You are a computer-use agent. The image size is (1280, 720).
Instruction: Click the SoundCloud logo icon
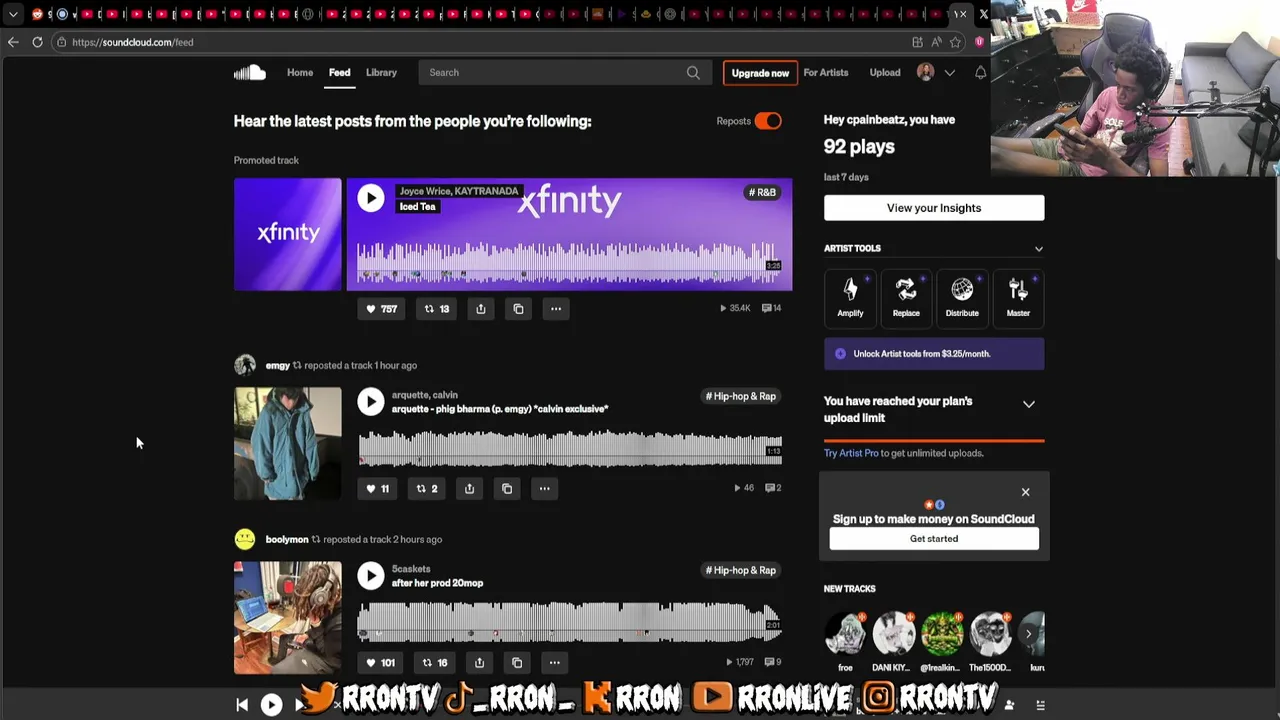coord(250,72)
